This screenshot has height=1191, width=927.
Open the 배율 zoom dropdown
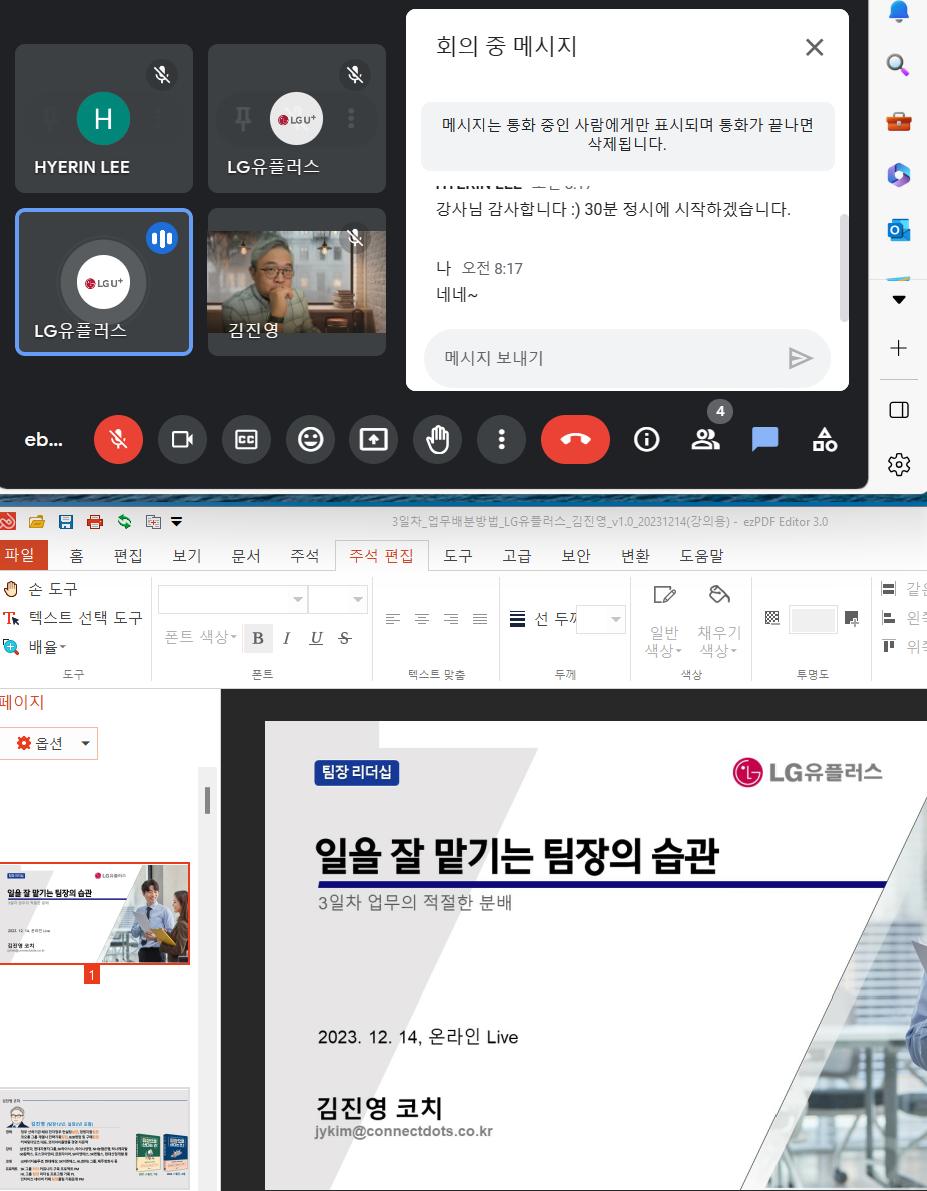[x=35, y=646]
